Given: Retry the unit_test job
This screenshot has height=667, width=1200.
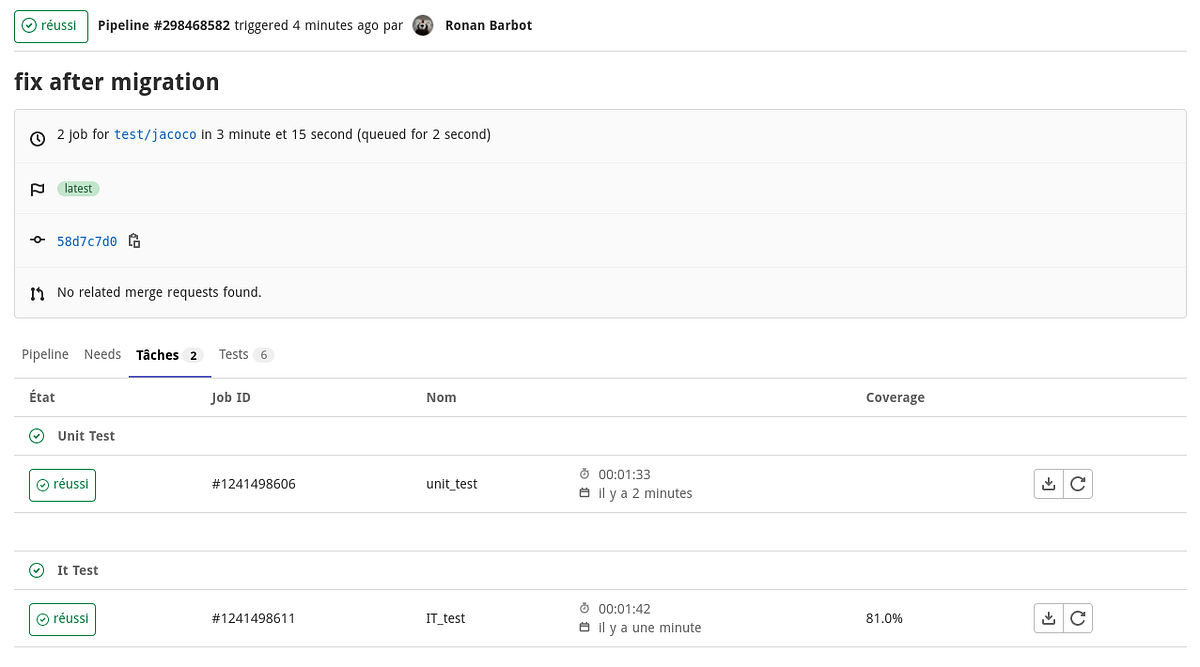Looking at the screenshot, I should click(x=1078, y=483).
